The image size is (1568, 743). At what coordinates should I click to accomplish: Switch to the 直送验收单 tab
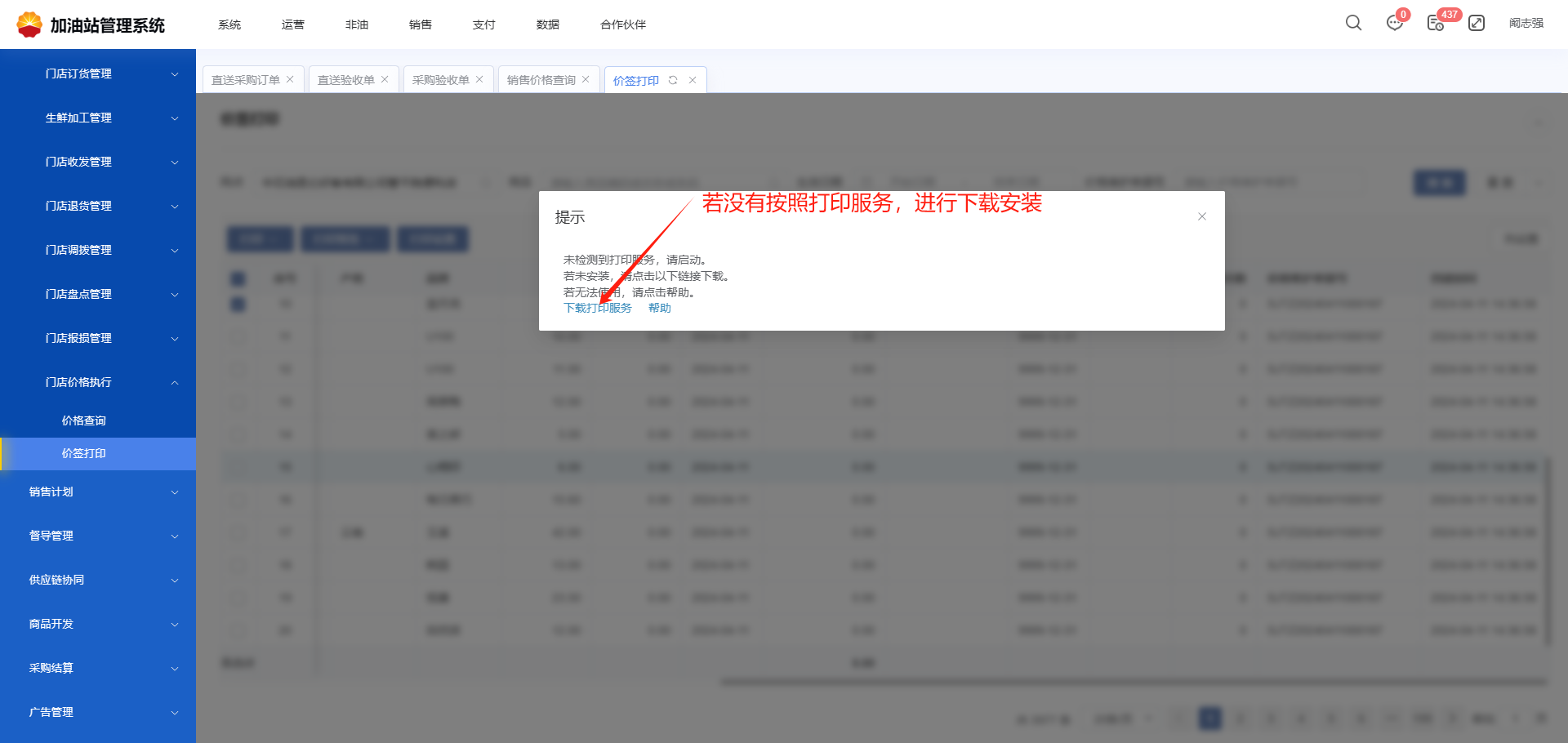click(345, 80)
